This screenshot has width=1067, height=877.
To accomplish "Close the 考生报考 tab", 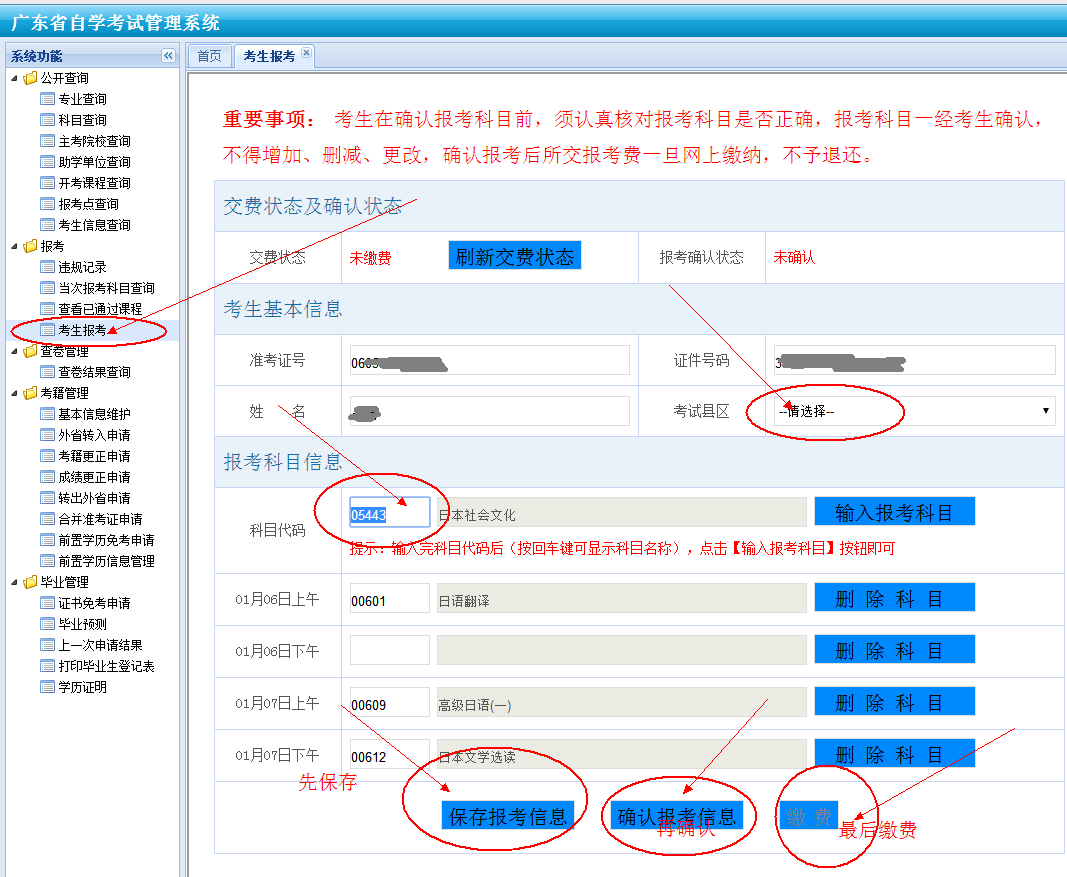I will [306, 53].
